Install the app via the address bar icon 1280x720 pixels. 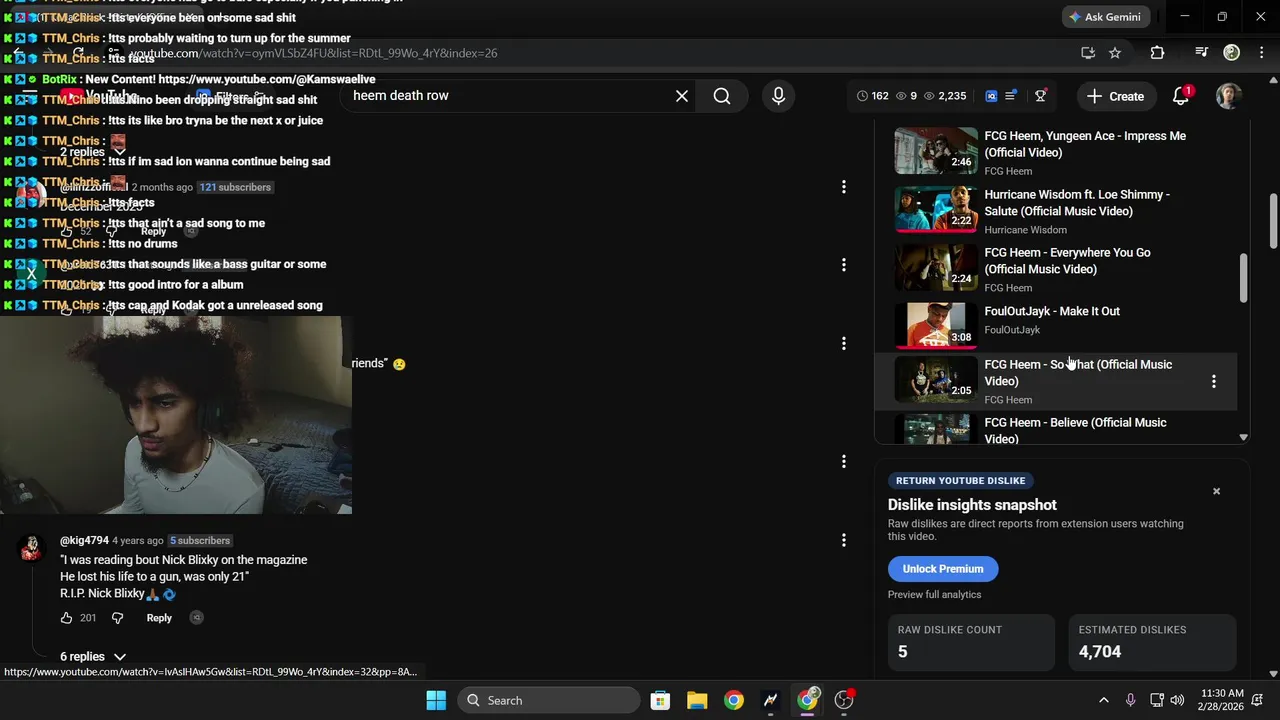point(1088,53)
